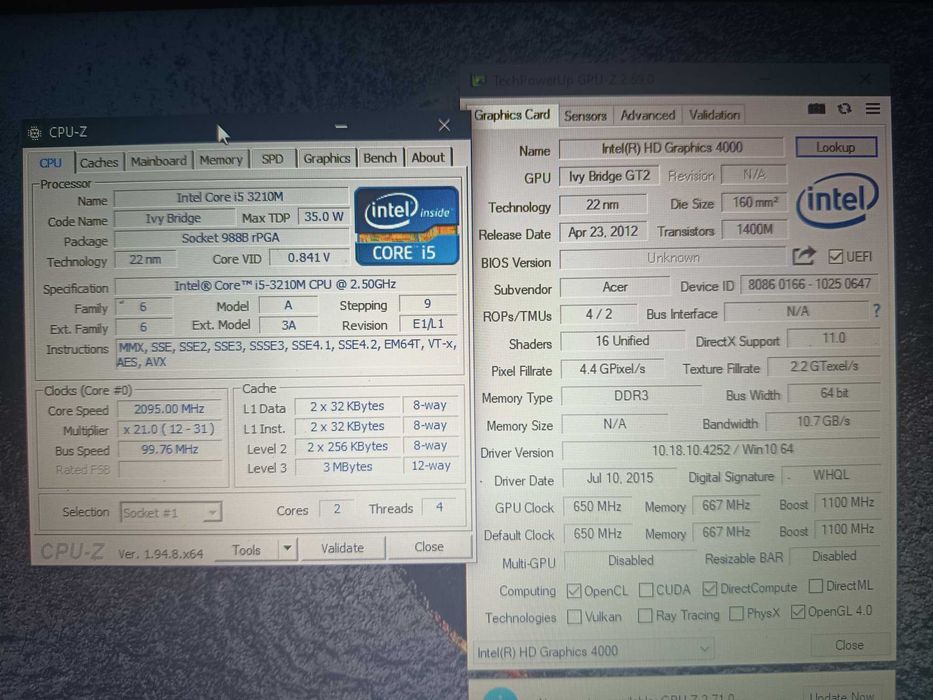Open the CPU-Z Caches tab
The width and height of the screenshot is (933, 700).
click(x=99, y=162)
